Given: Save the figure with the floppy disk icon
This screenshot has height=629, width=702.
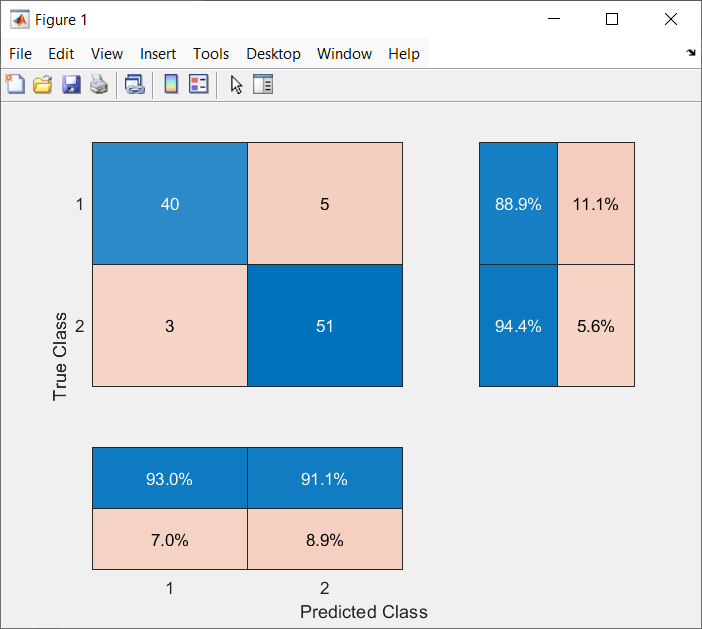Looking at the screenshot, I should (x=71, y=84).
